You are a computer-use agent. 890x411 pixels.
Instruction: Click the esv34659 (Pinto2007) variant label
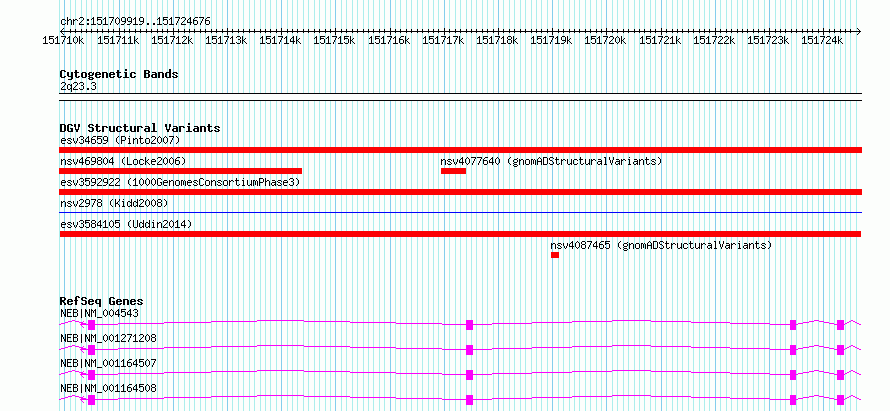(120, 140)
